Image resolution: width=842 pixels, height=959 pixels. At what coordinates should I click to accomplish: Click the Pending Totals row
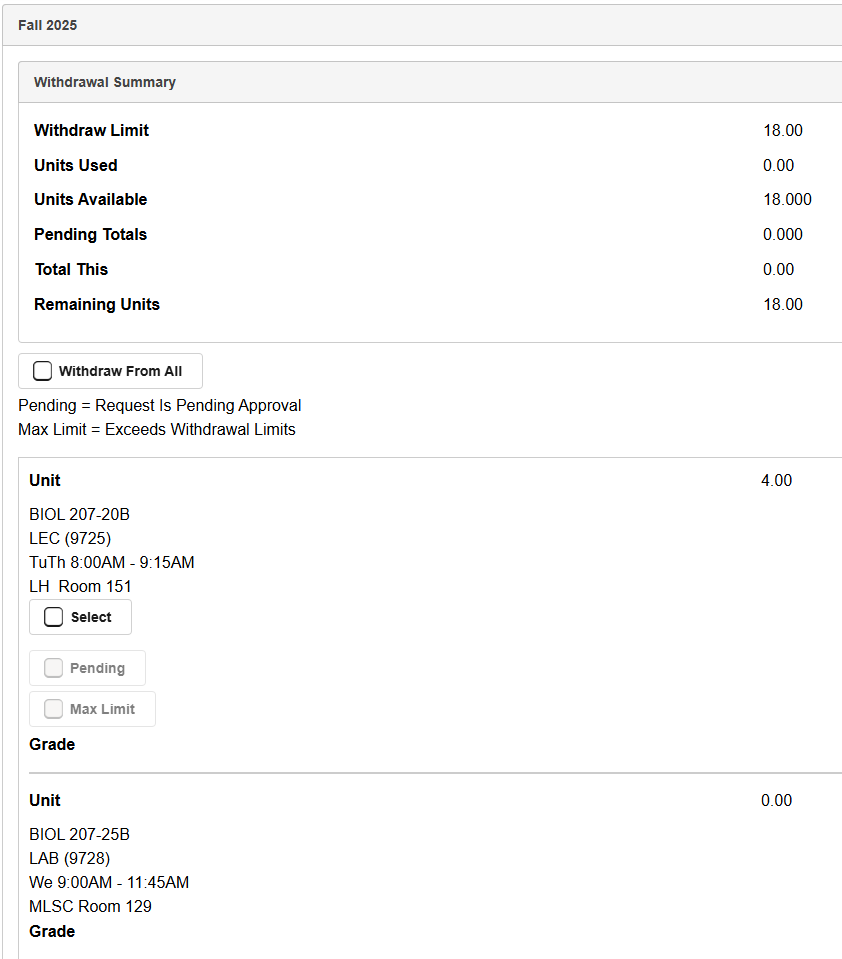(90, 234)
